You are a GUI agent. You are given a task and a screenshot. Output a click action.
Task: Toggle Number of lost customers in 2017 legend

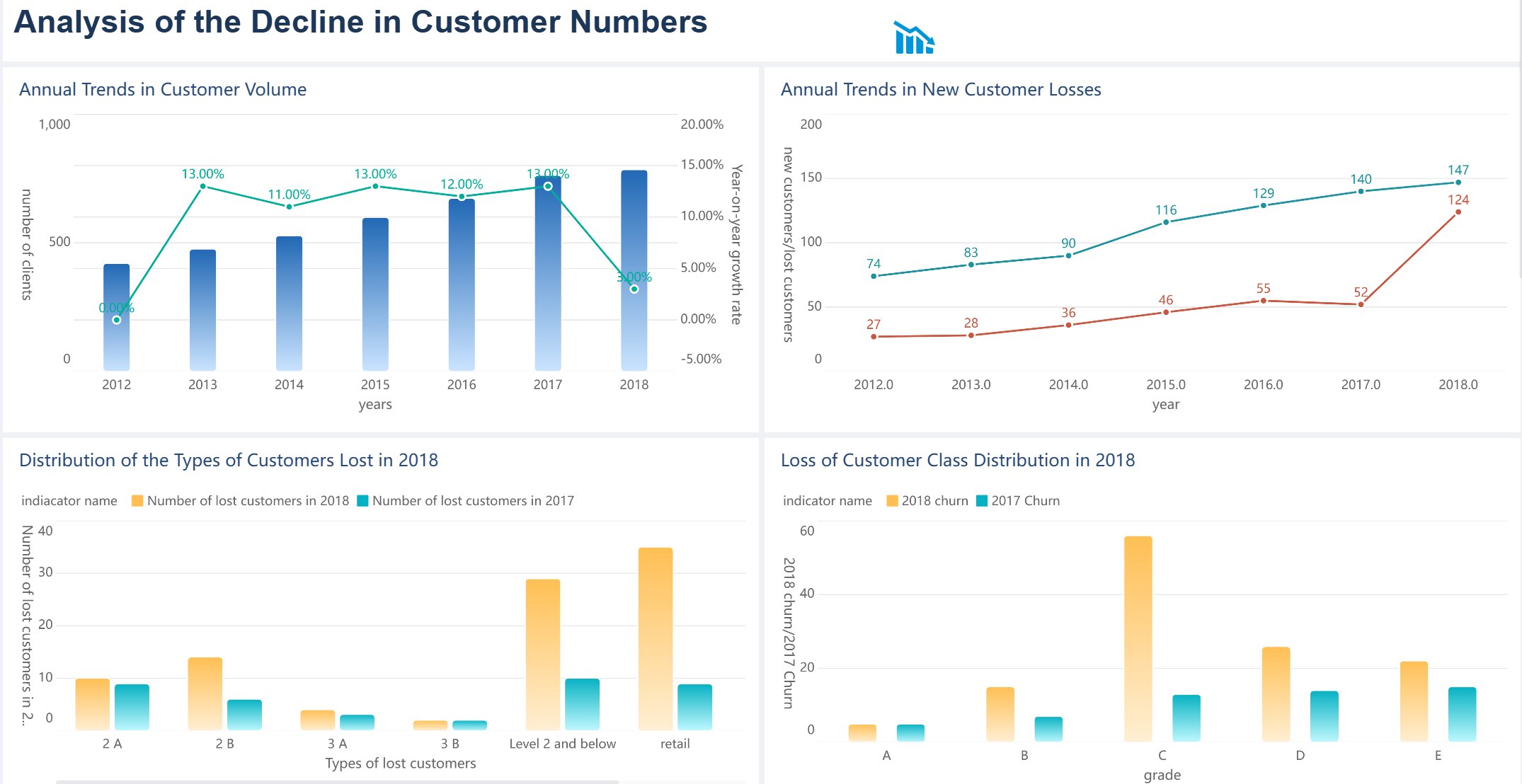point(363,501)
